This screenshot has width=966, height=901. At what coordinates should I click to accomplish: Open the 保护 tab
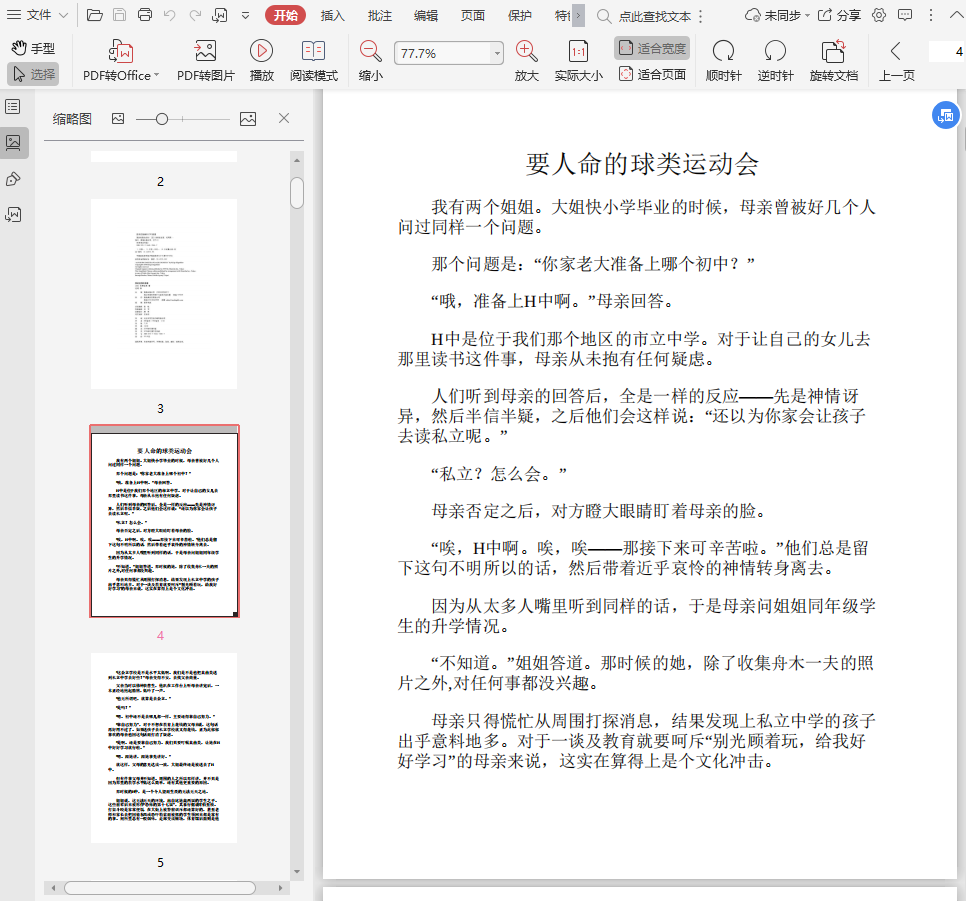click(519, 15)
